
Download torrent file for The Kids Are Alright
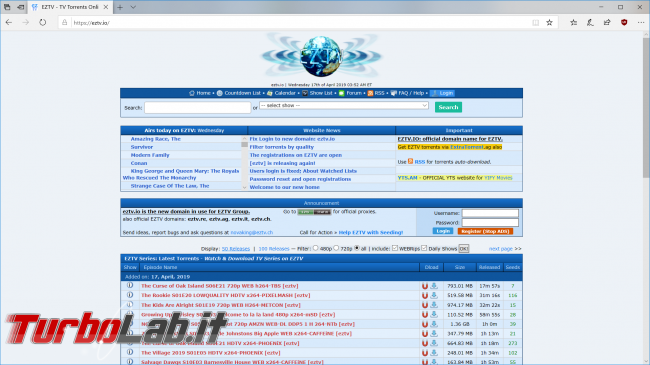pos(434,305)
